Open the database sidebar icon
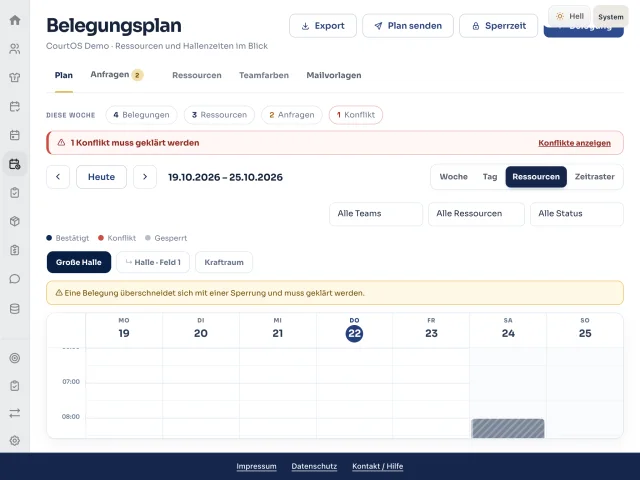Screen dimensions: 640x480 (x=15, y=309)
